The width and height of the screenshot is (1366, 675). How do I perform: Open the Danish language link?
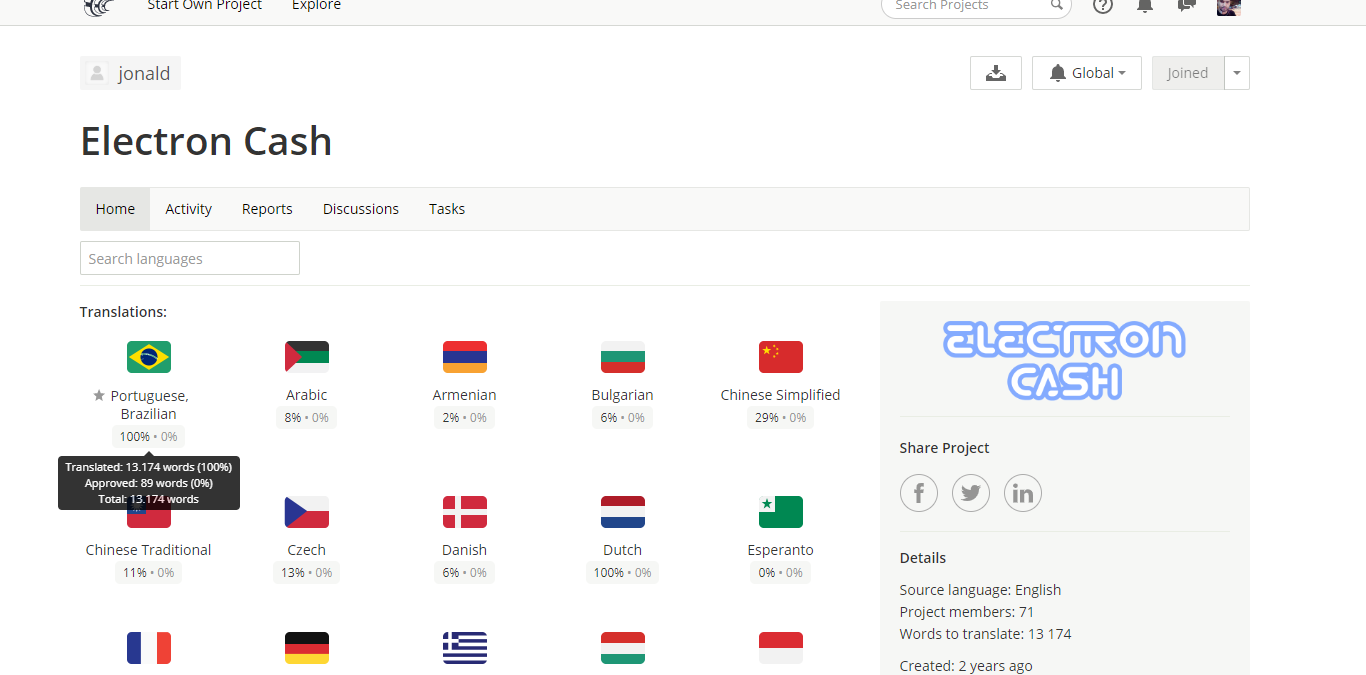click(465, 550)
